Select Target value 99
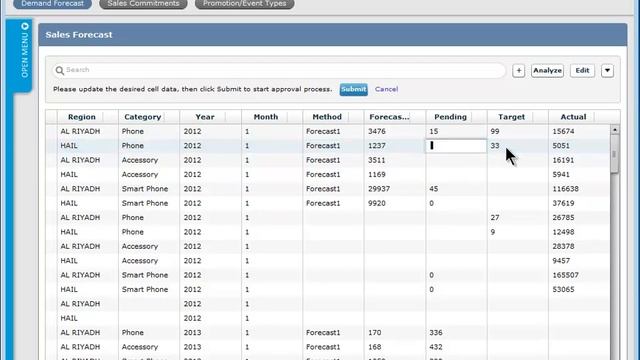The height and width of the screenshot is (360, 640). 495,131
